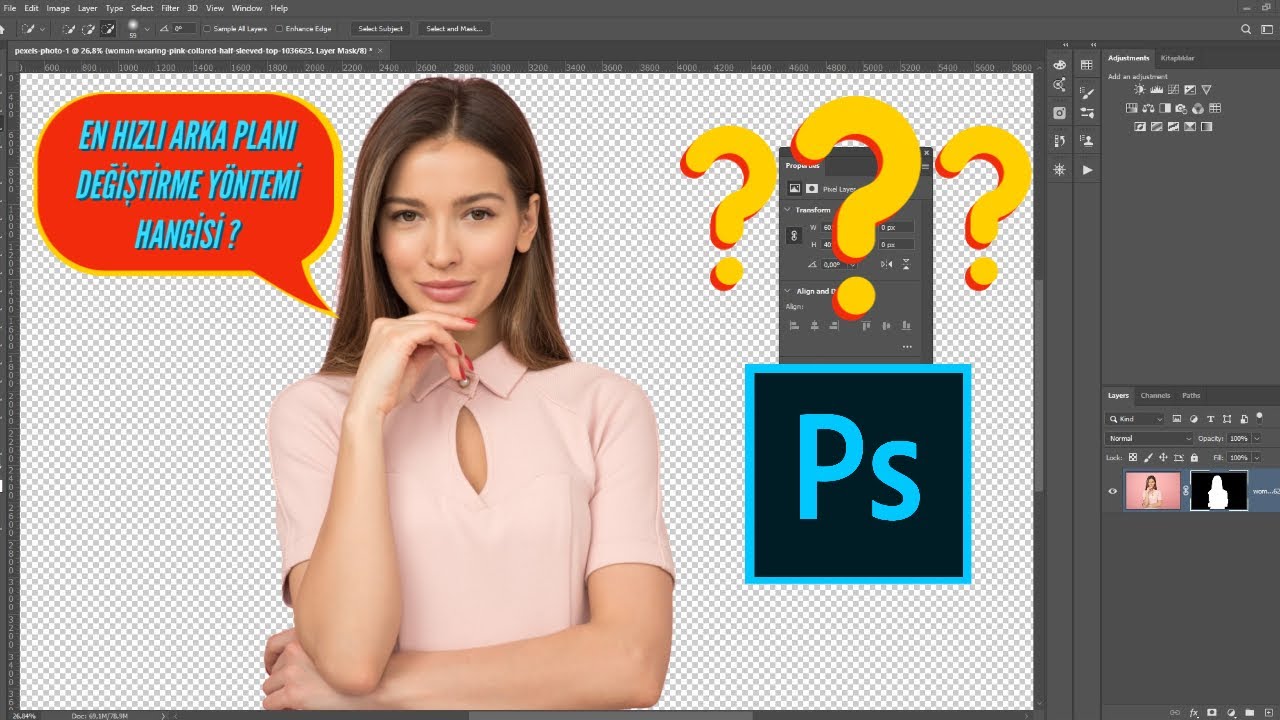Open the File menu
1280x720 pixels.
coord(10,8)
